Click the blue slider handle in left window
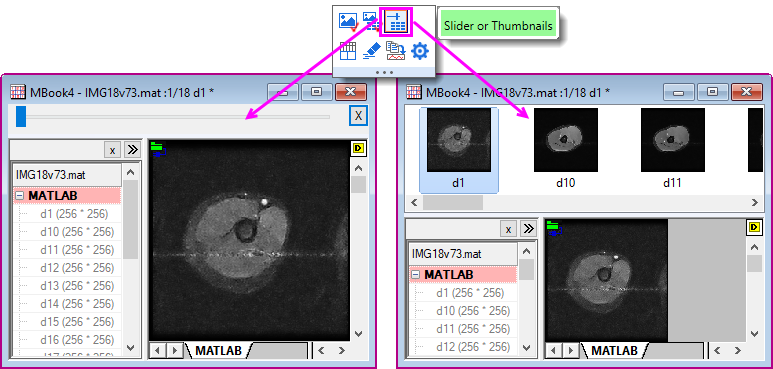 point(21,116)
